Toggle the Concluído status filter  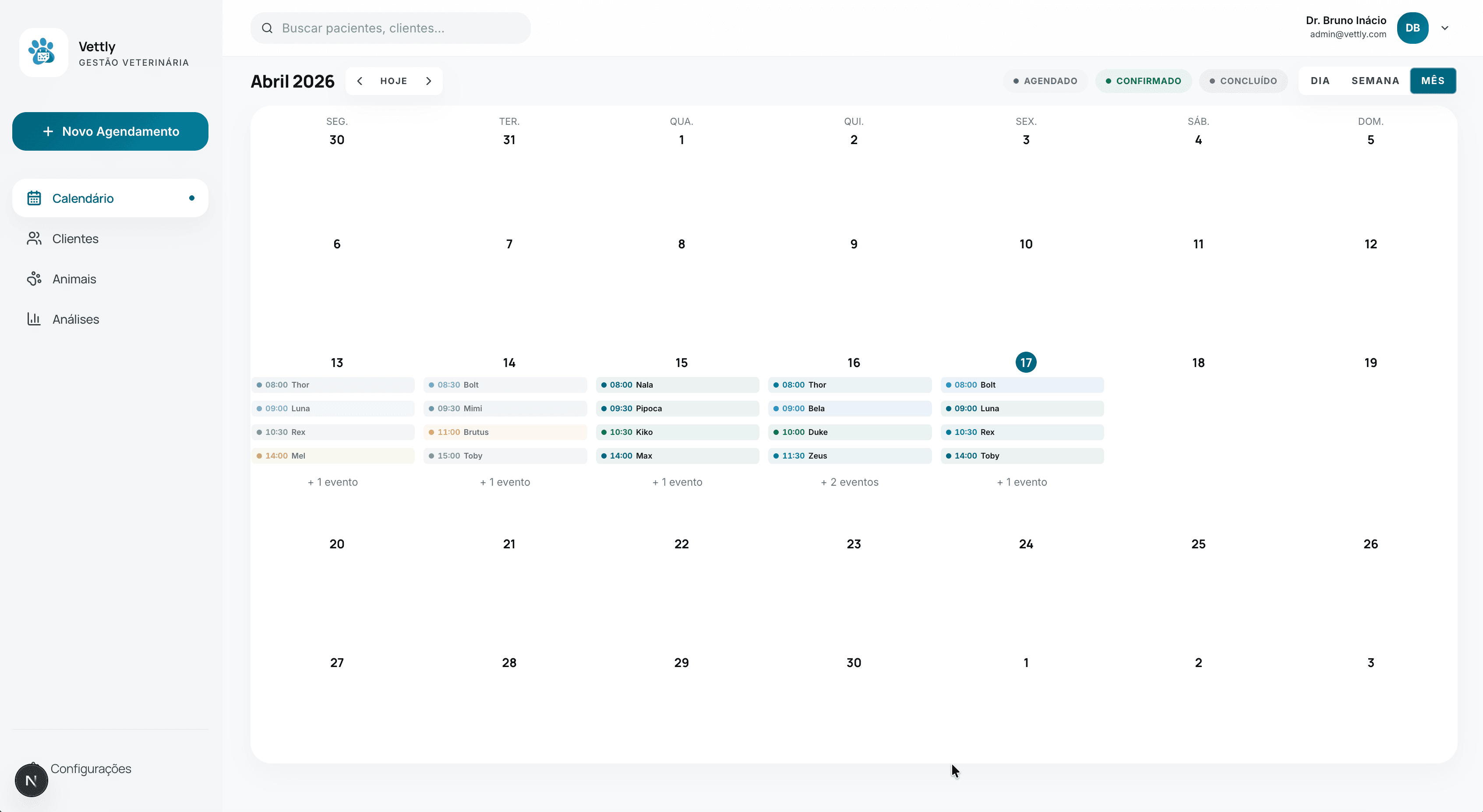1243,81
